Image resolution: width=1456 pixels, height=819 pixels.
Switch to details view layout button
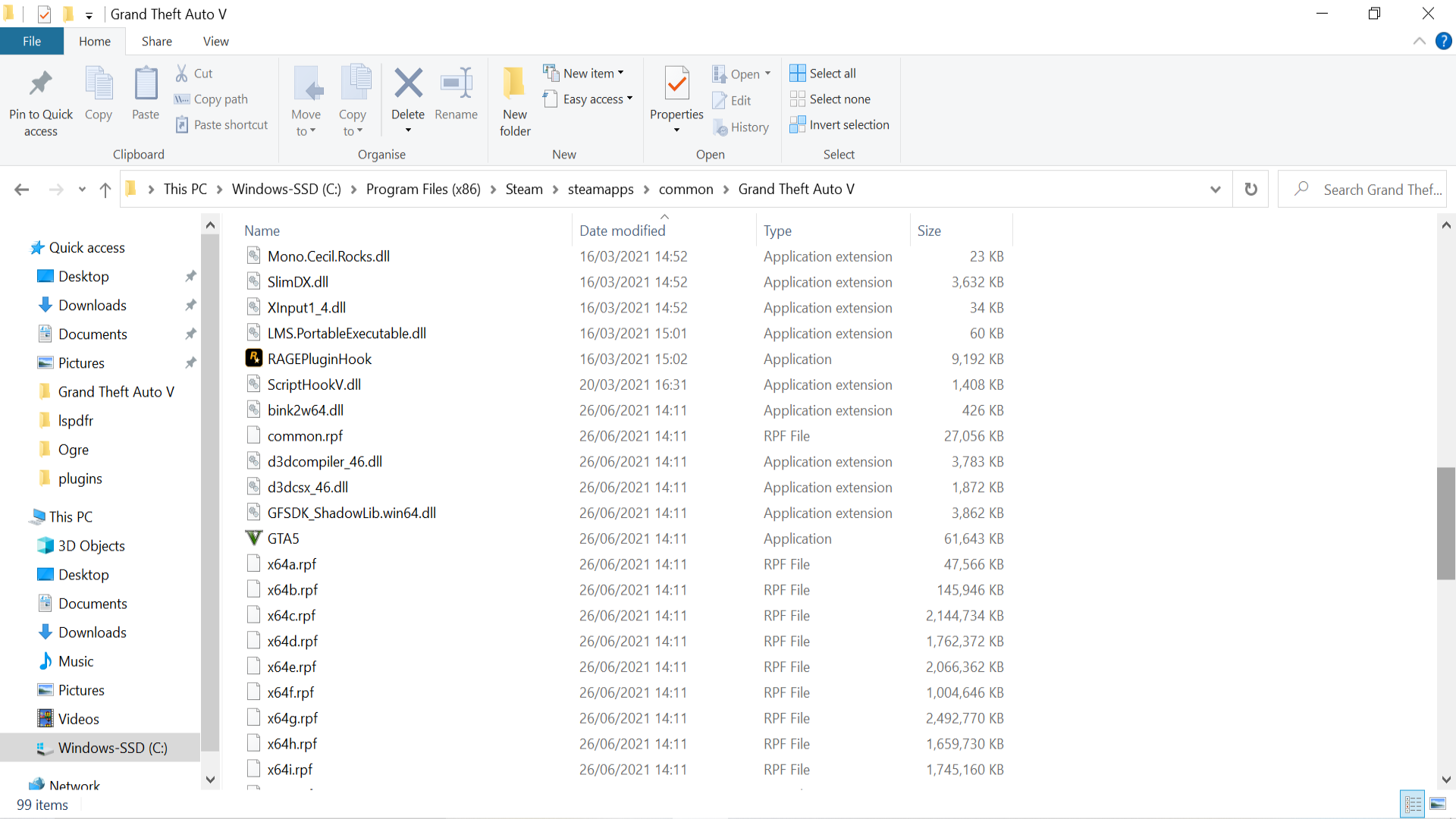(1413, 804)
